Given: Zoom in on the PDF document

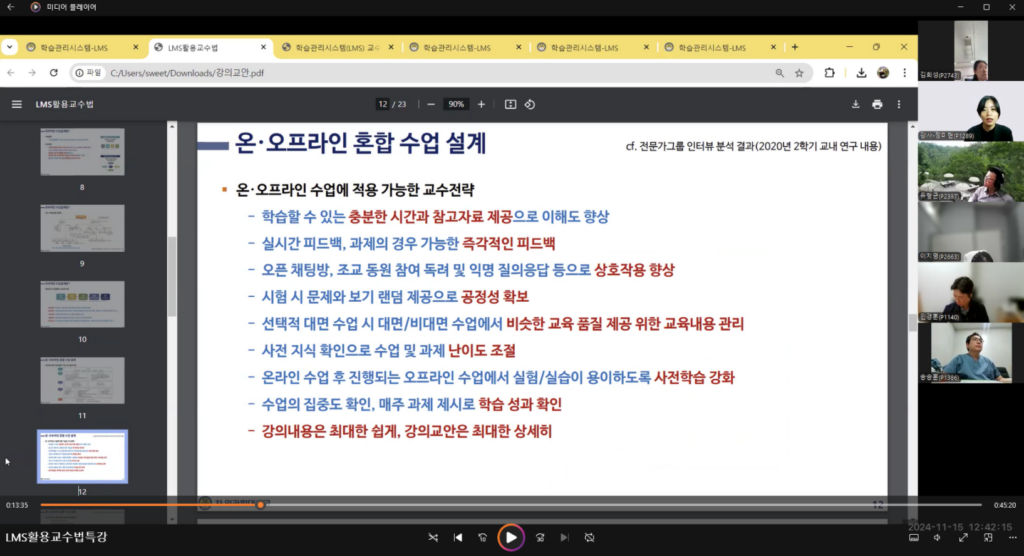Looking at the screenshot, I should click(481, 104).
